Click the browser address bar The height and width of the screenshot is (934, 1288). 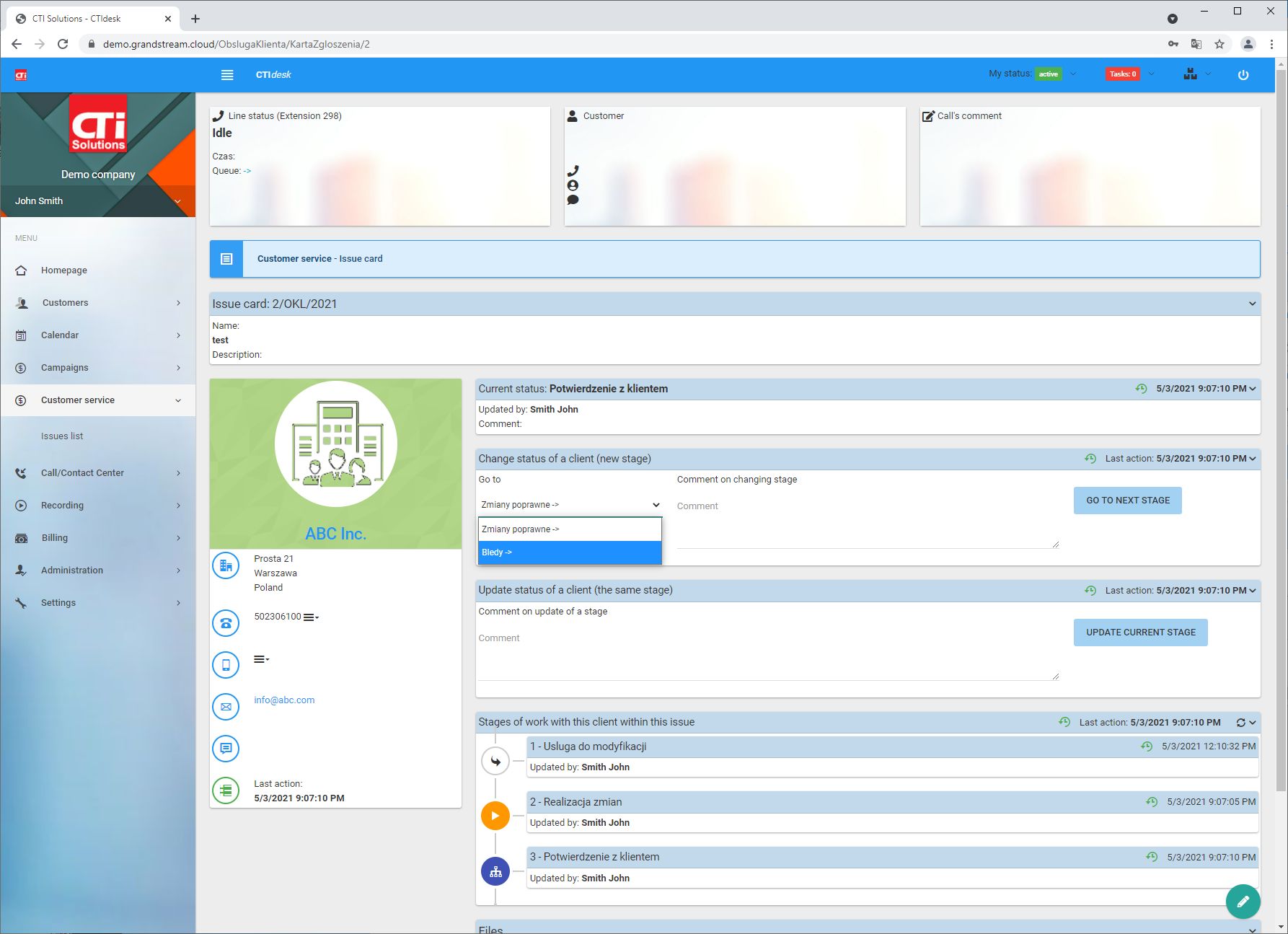[620, 44]
